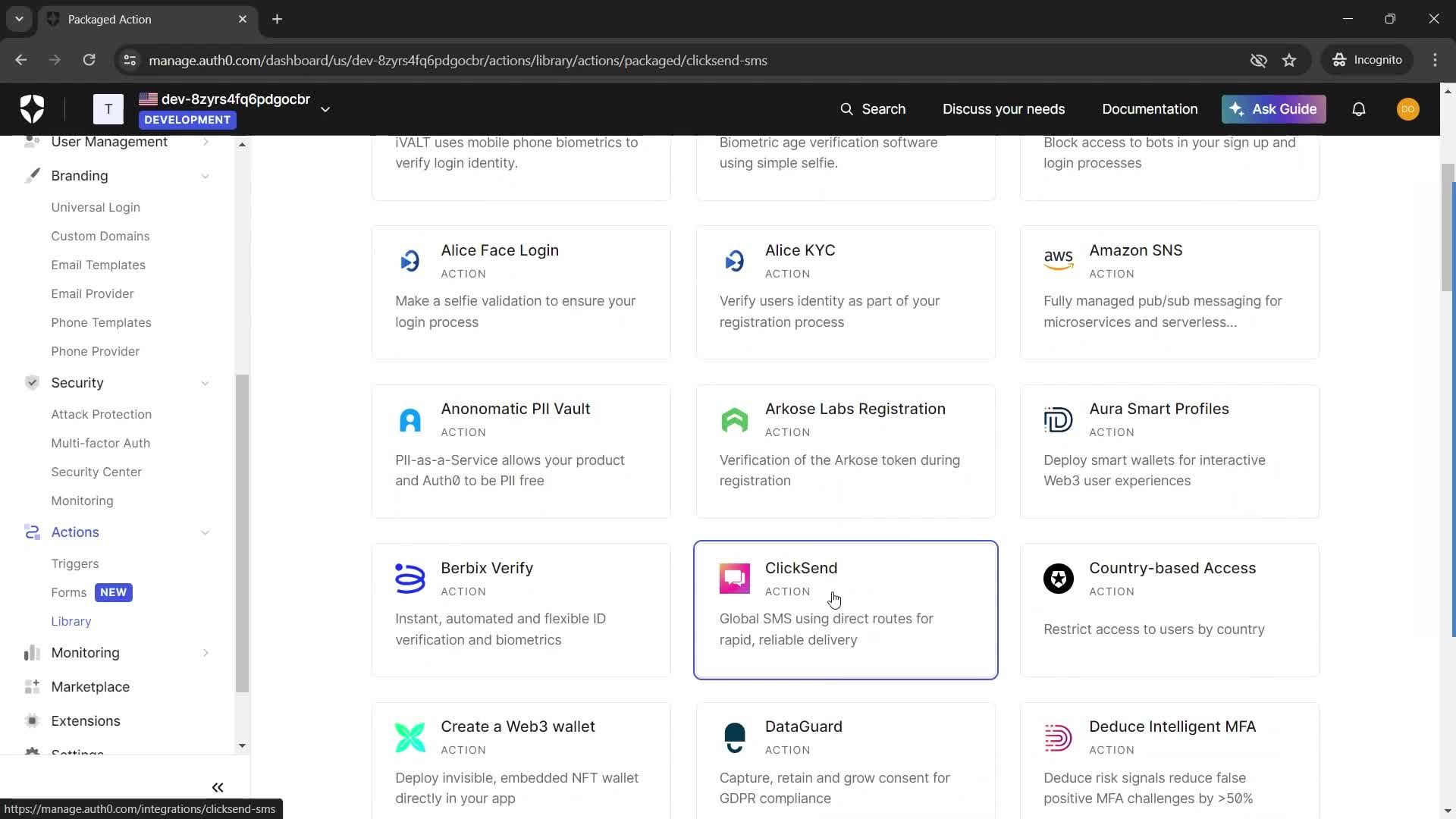Collapse the Actions section chevron

[x=206, y=532]
